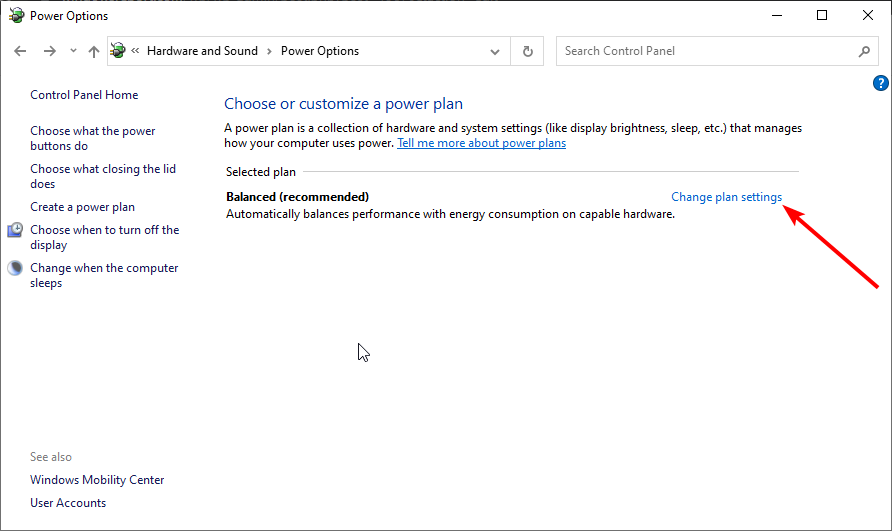Refresh the Power Options page
Viewport: 892px width, 531px height.
527,51
